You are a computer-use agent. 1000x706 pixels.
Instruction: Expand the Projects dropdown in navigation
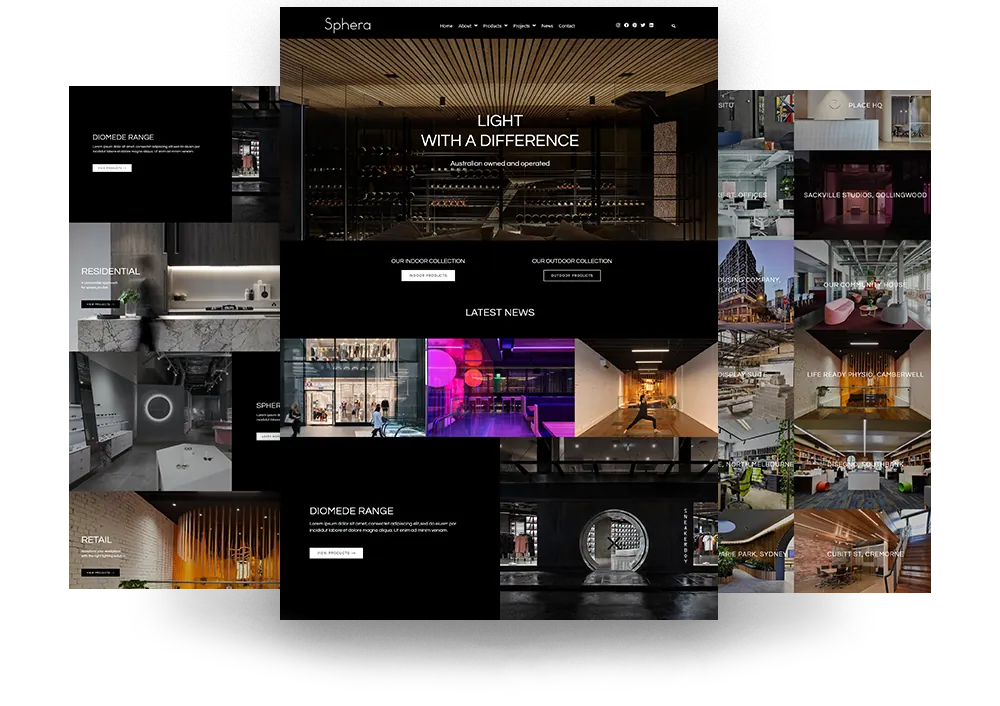[524, 26]
